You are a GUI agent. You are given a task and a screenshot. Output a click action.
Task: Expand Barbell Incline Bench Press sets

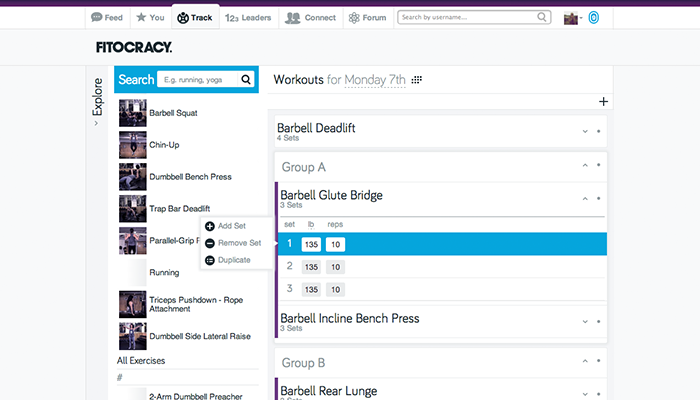585,321
